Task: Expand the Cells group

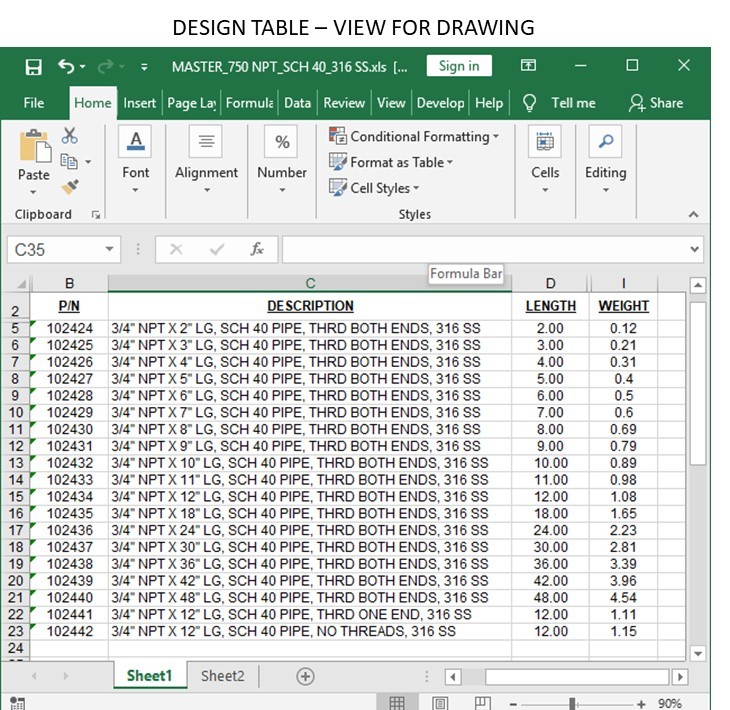Action: tap(545, 160)
